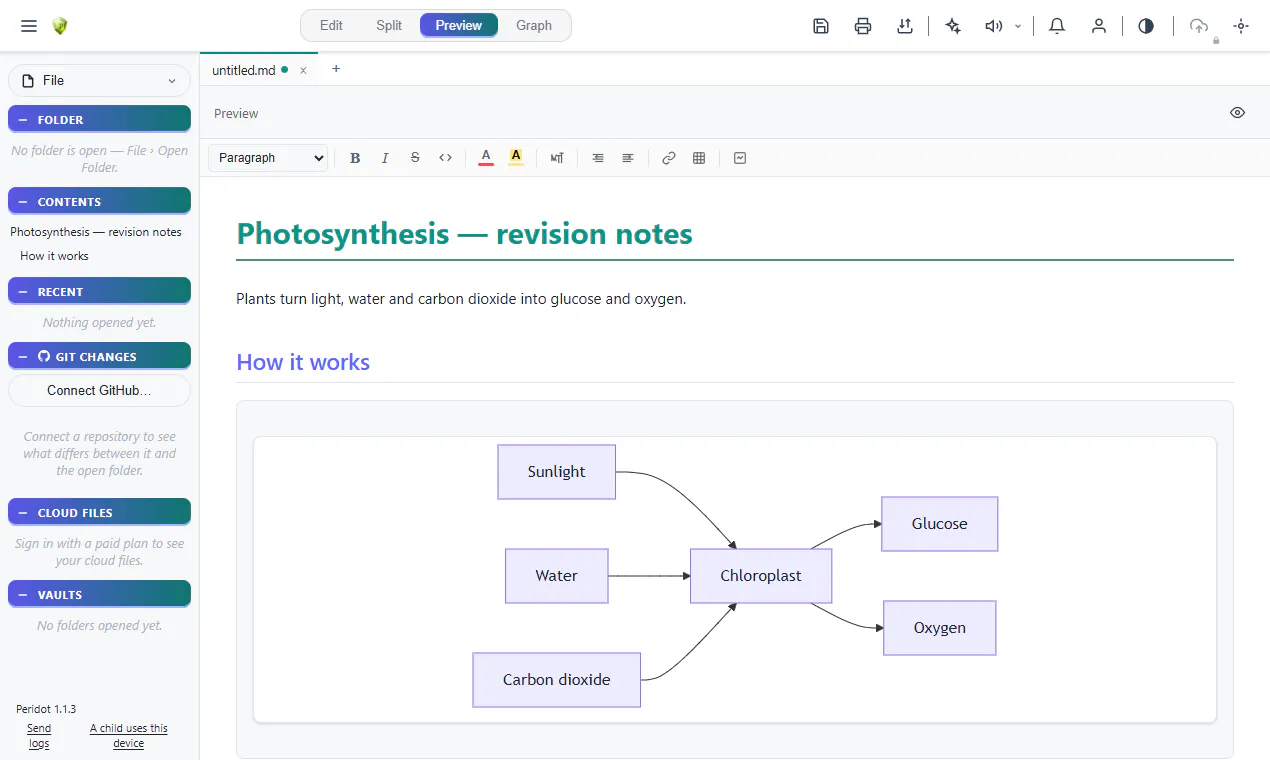Screen dimensions: 1270x760
Task: Click the import/export arrows icon
Action: pos(905,26)
